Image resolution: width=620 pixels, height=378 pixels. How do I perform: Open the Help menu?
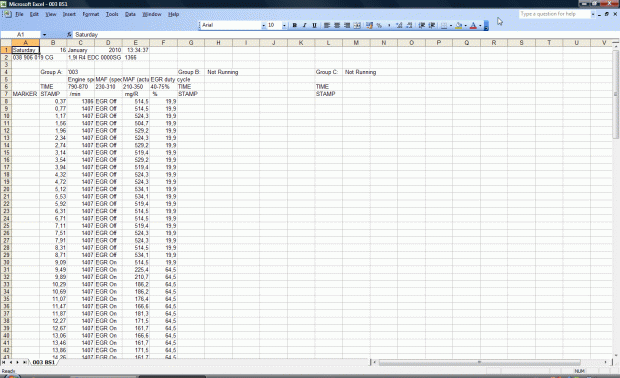point(173,14)
